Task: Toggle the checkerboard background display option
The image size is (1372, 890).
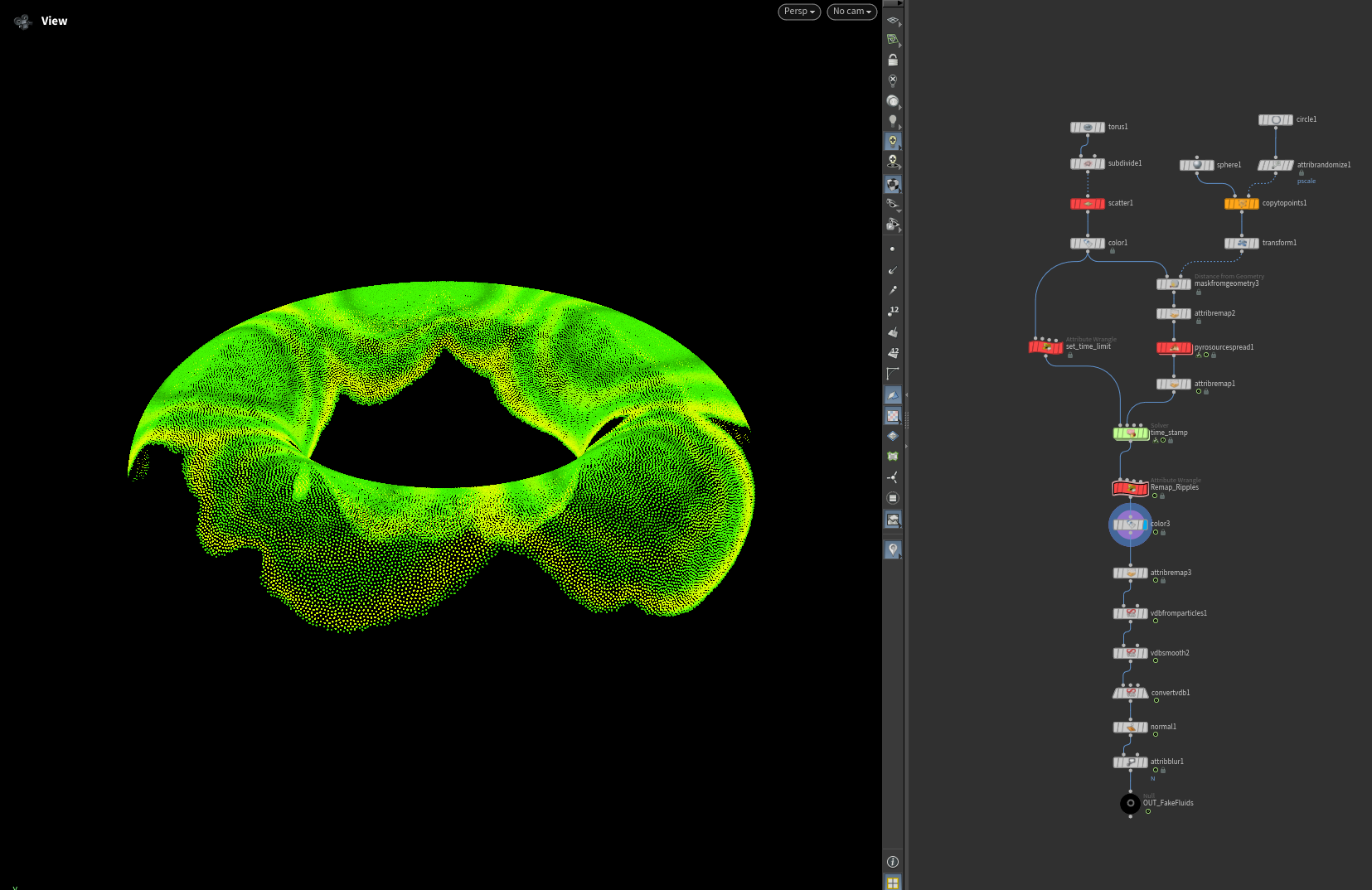Action: (892, 416)
